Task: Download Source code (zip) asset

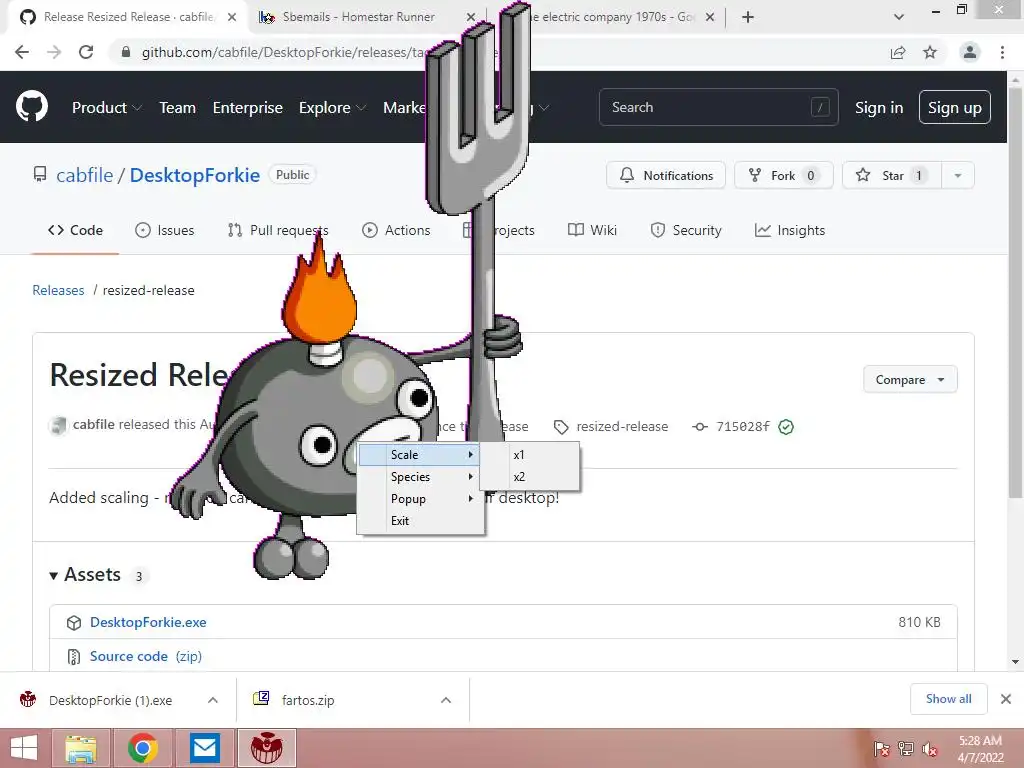Action: [x=146, y=656]
